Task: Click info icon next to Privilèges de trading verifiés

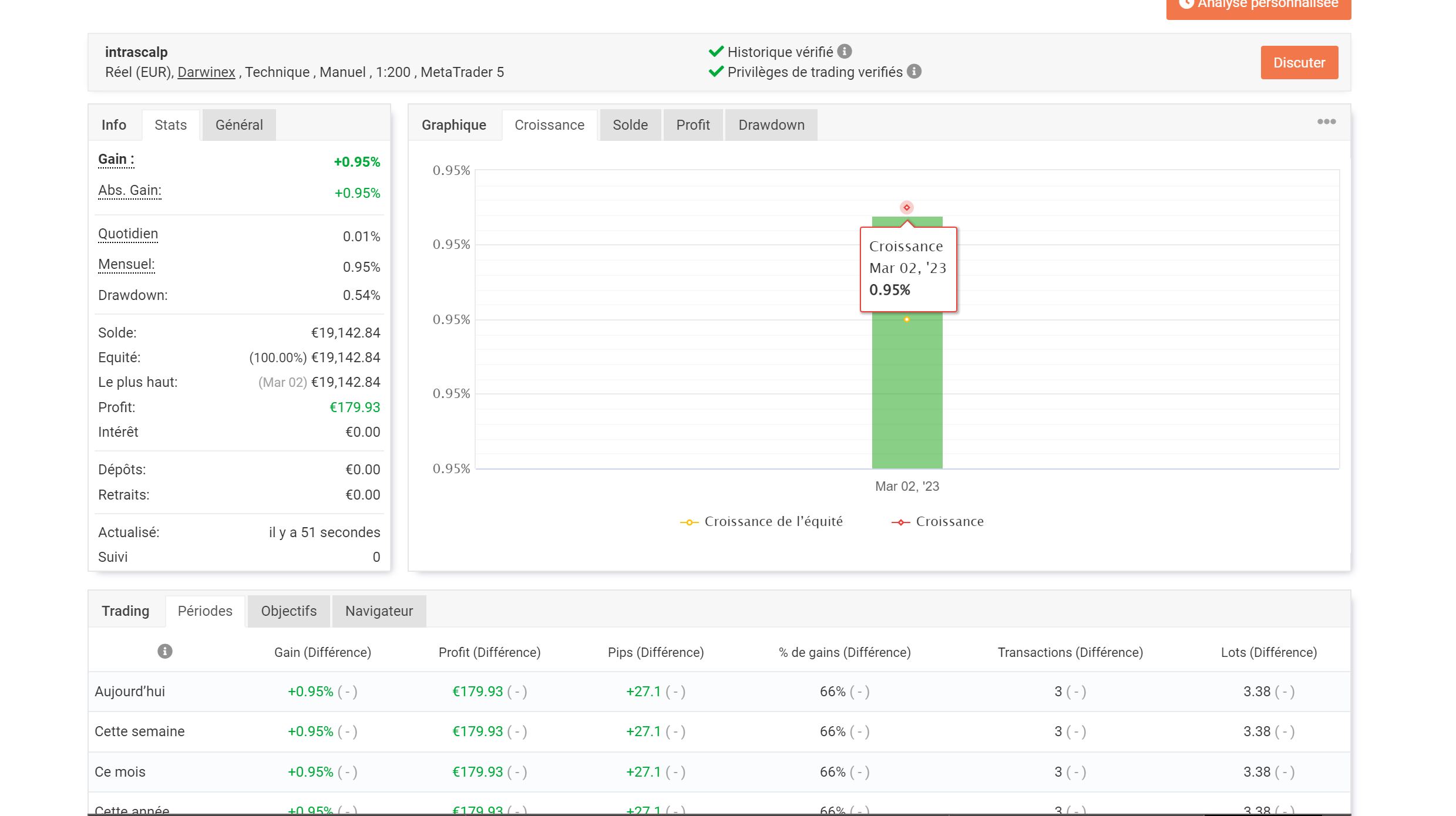Action: pyautogui.click(x=914, y=72)
